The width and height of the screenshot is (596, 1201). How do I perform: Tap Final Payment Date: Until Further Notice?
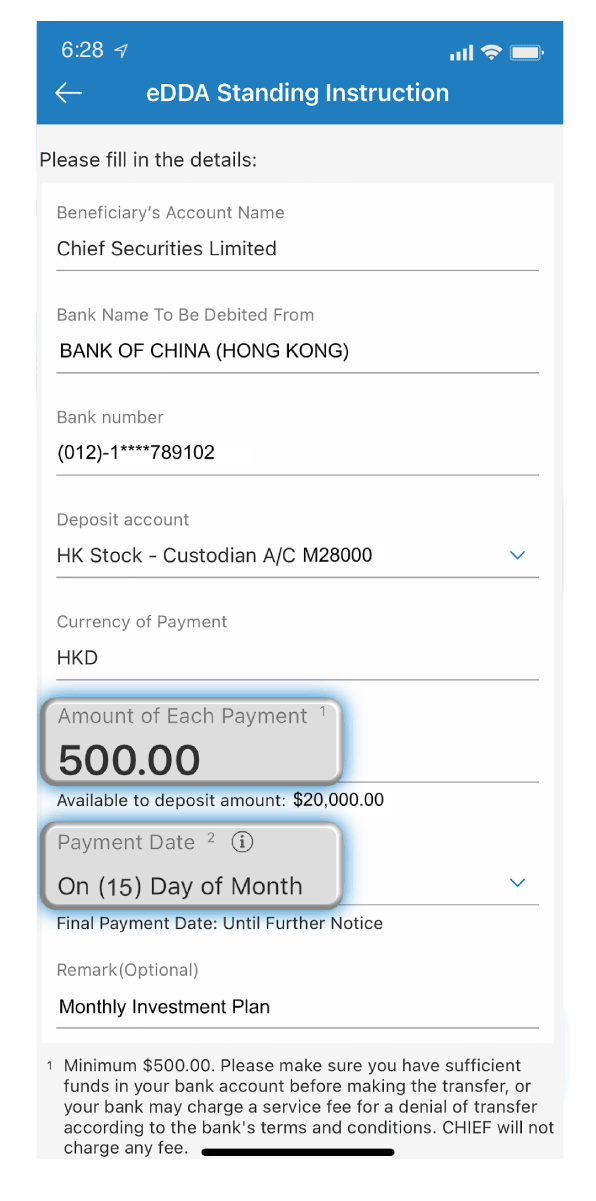[220, 923]
